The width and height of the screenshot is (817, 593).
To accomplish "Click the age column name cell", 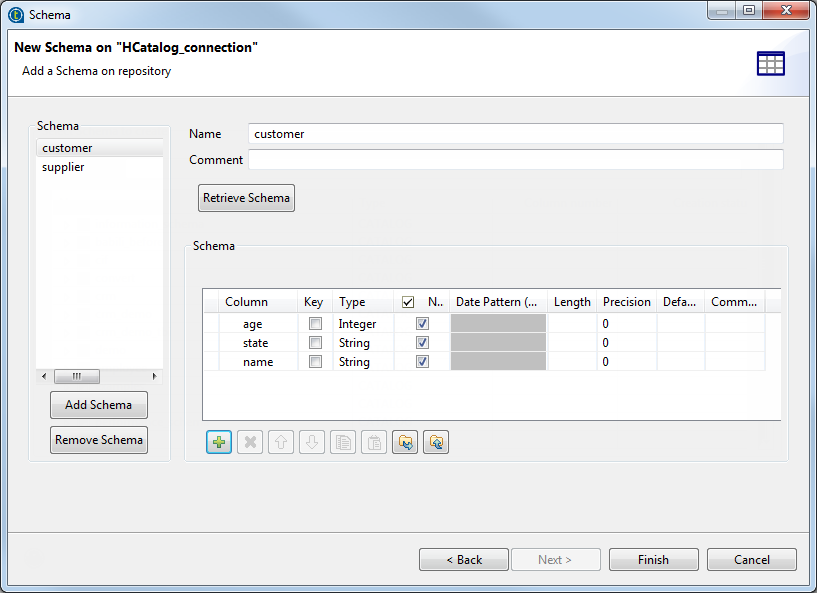I will coord(258,324).
